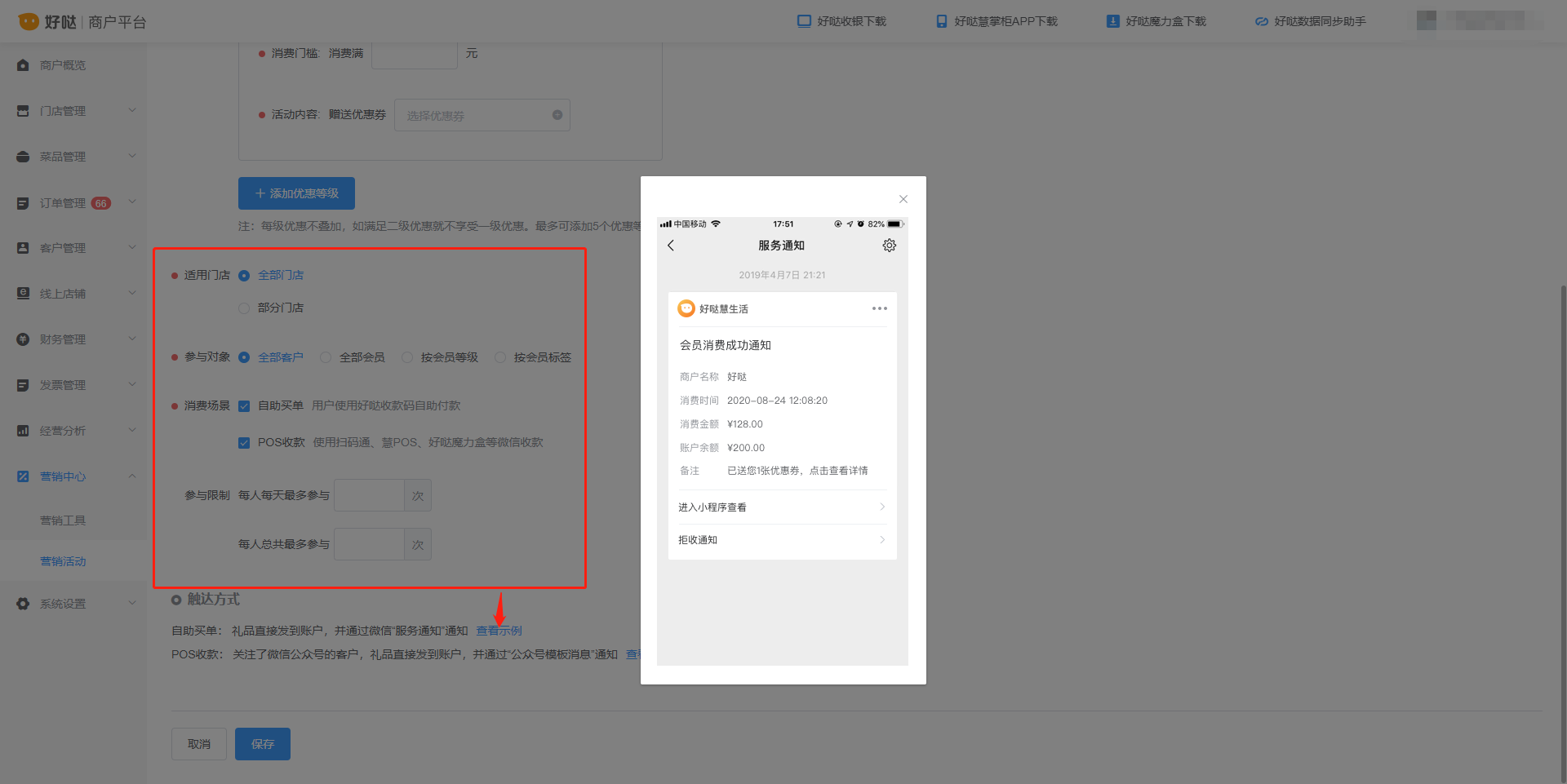Open settings gear in 服务通知 preview
This screenshot has width=1567, height=784.
tap(890, 246)
